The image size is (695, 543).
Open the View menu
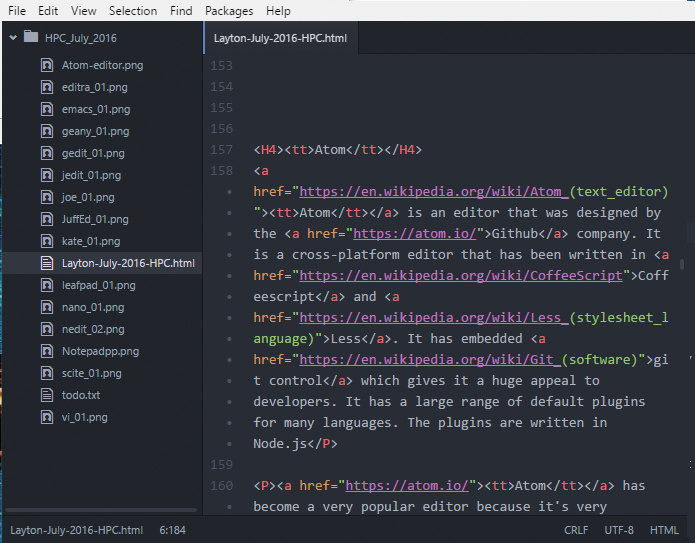click(83, 11)
